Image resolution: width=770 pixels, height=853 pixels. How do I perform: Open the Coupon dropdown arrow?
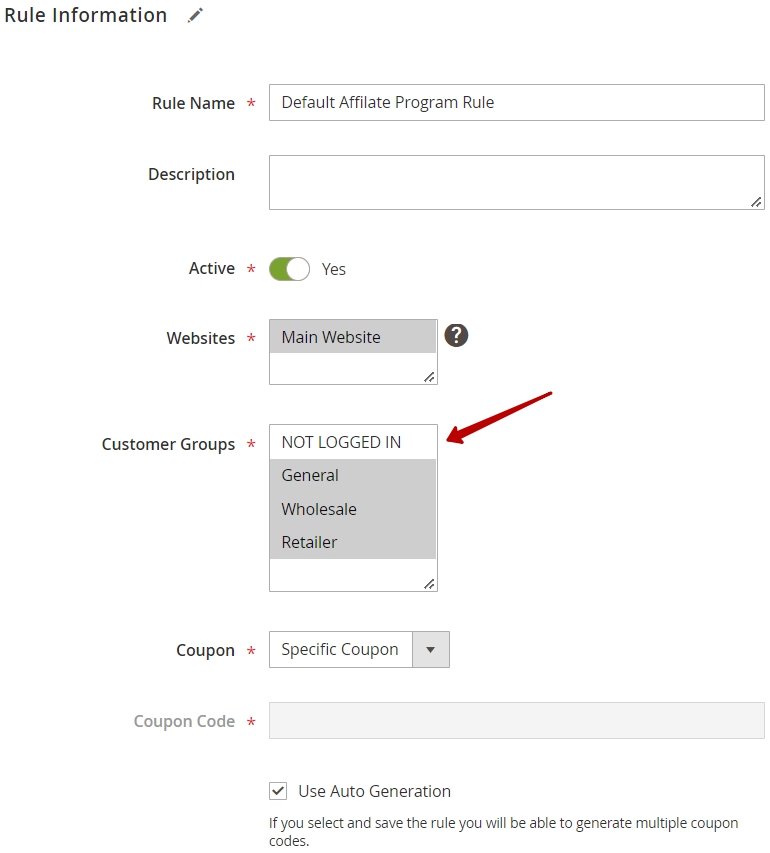point(430,650)
